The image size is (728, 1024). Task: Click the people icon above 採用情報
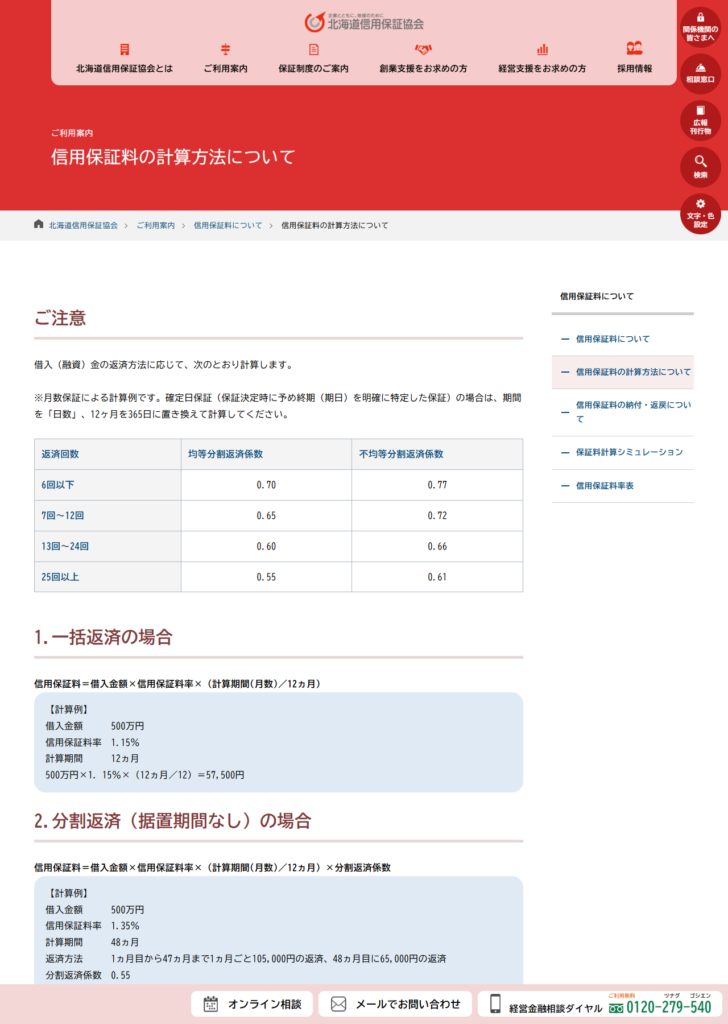pyautogui.click(x=634, y=48)
